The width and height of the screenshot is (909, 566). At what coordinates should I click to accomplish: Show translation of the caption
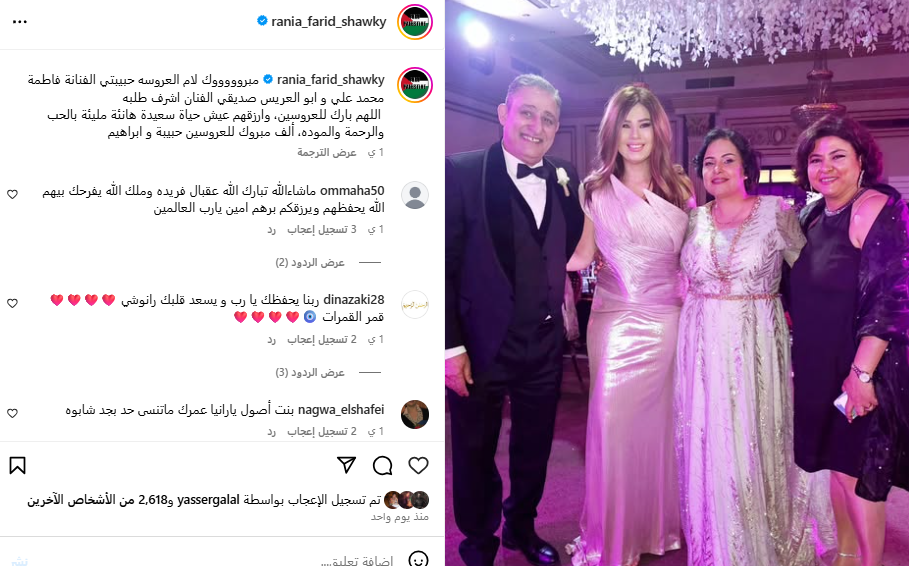point(327,153)
